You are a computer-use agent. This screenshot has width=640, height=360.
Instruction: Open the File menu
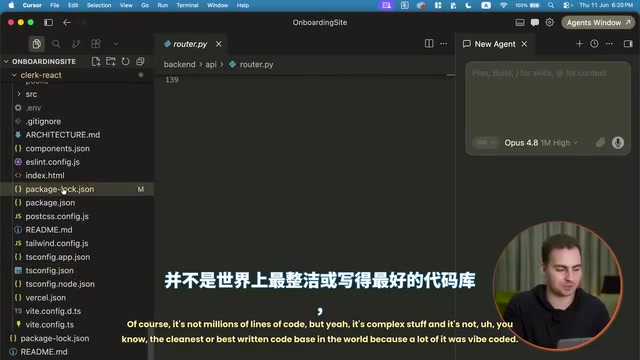[x=55, y=5]
